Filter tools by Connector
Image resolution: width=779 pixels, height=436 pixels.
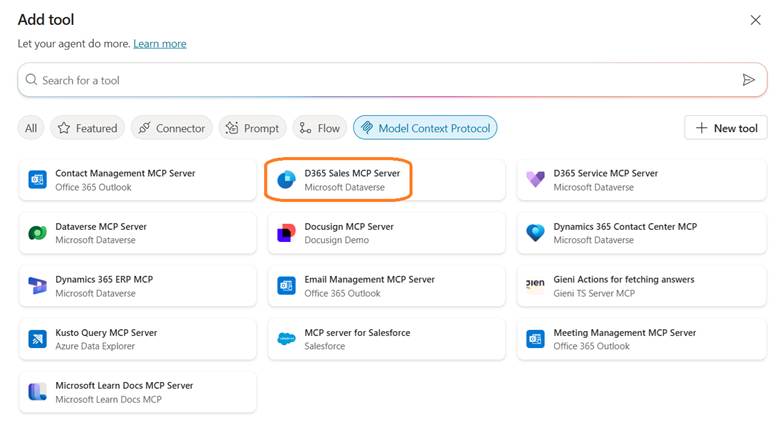172,128
